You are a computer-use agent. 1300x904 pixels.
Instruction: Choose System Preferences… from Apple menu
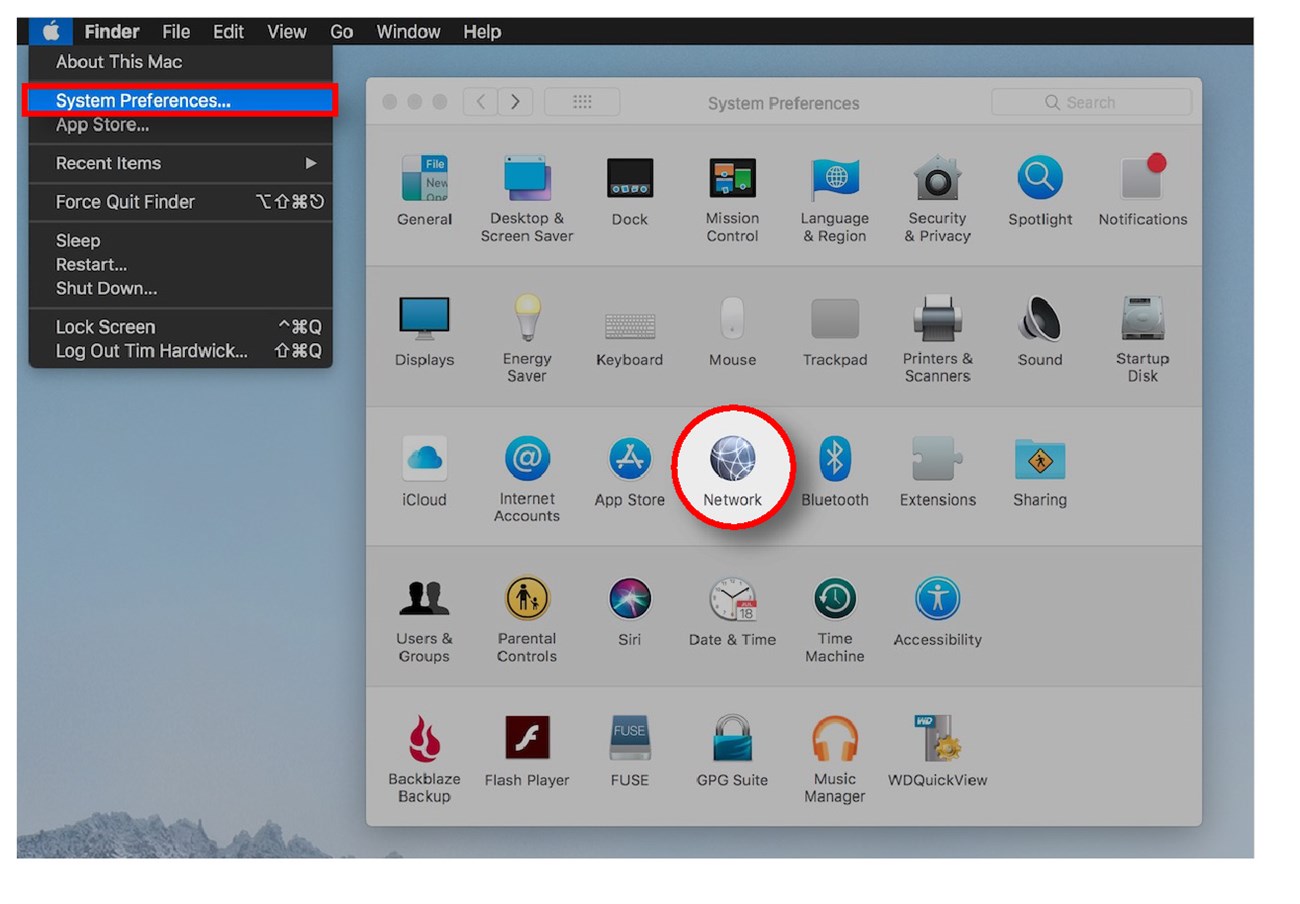[180, 101]
